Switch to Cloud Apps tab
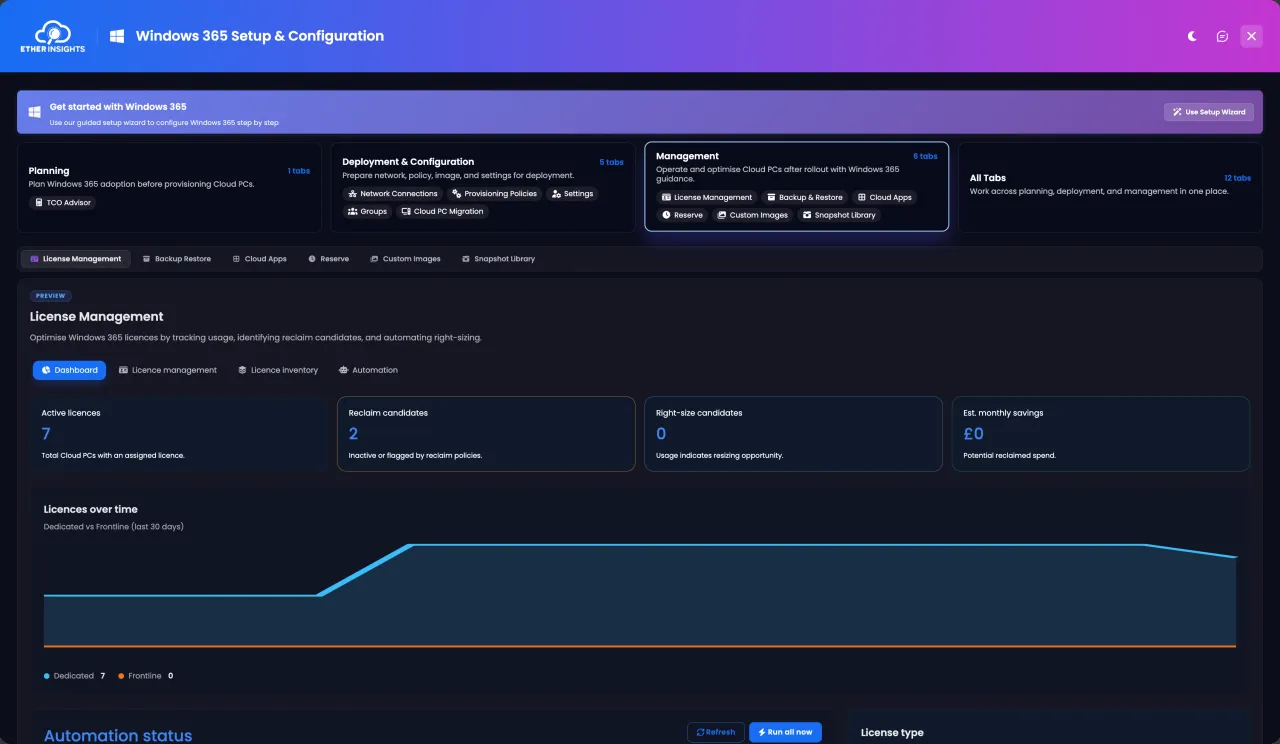 [259, 259]
